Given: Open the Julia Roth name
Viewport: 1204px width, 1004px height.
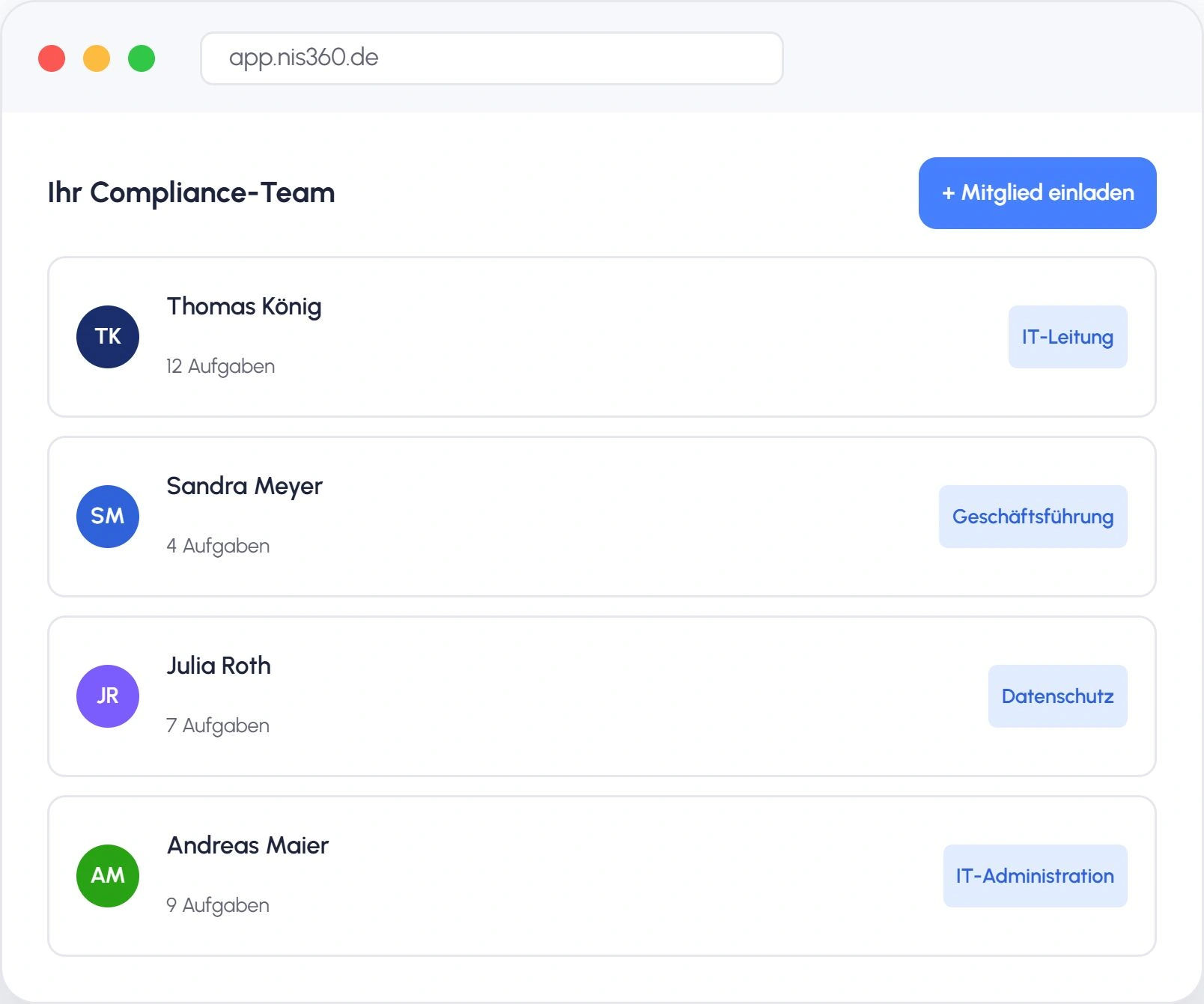Looking at the screenshot, I should pos(219,666).
